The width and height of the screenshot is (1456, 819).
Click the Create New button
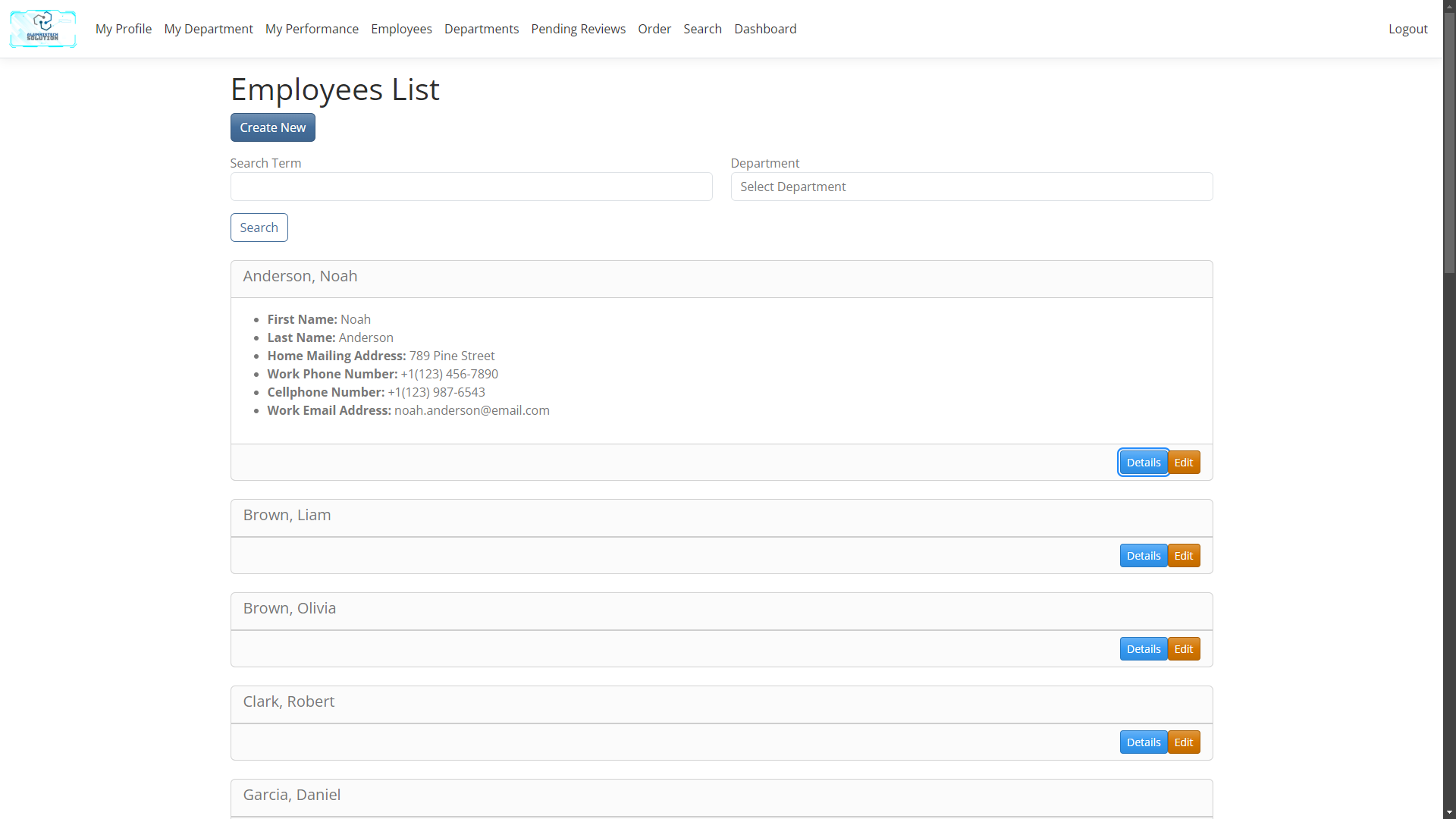pyautogui.click(x=272, y=127)
